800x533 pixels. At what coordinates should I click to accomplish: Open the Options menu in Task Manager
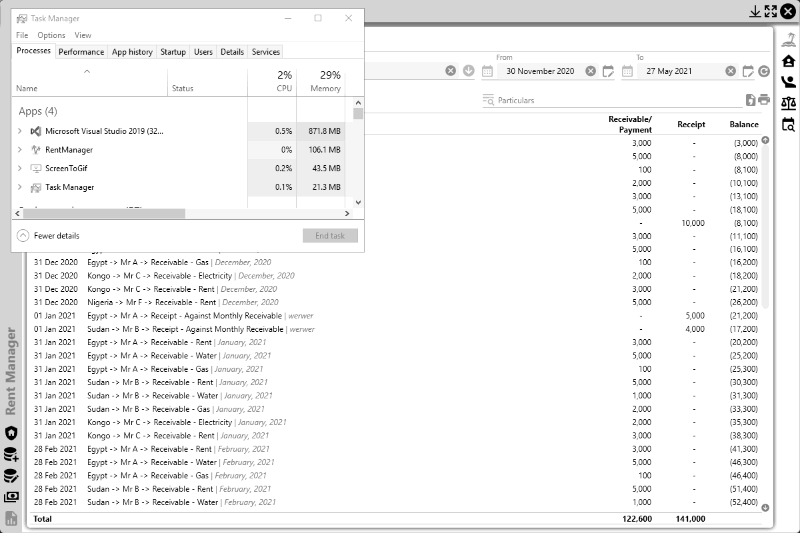click(51, 35)
